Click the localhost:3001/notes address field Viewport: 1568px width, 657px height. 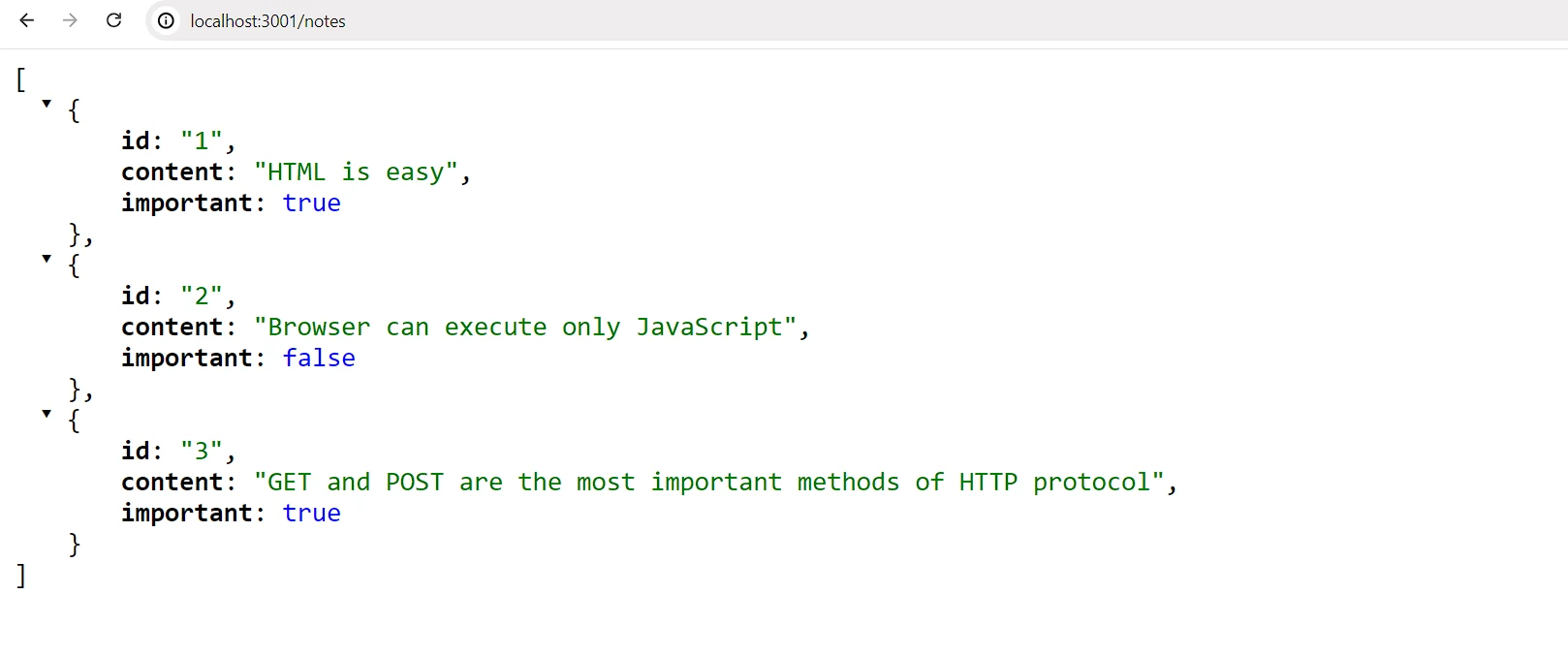click(x=853, y=20)
